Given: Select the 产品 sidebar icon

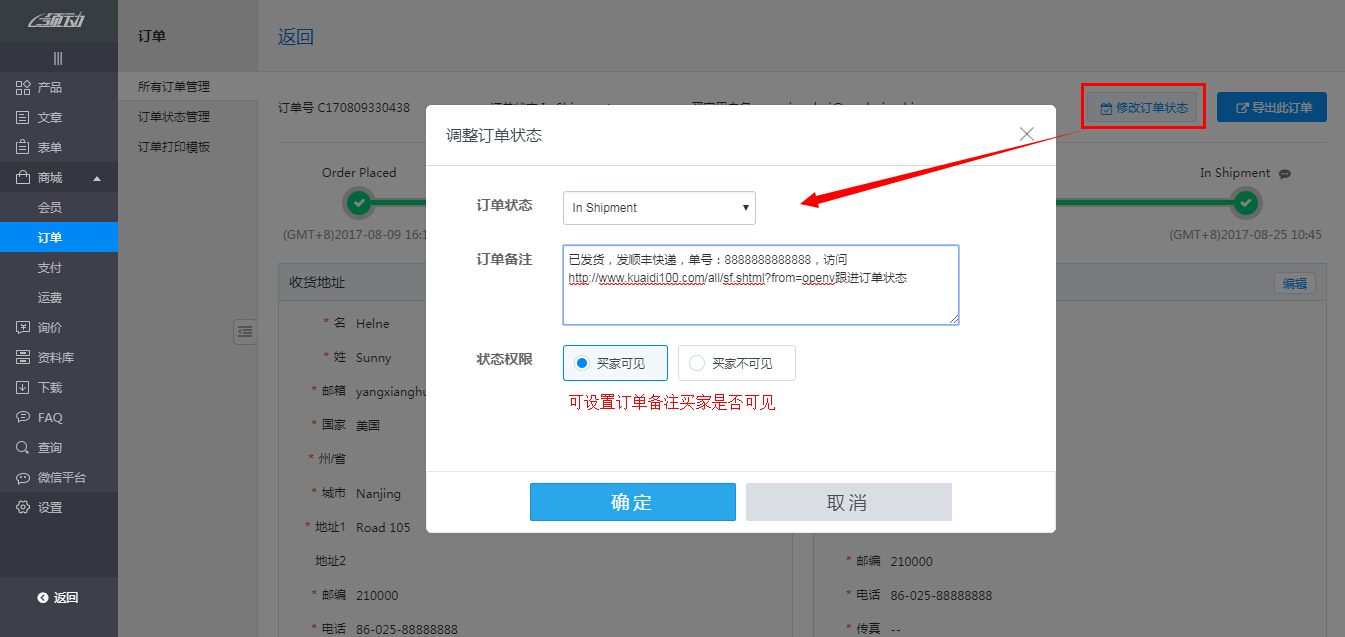Looking at the screenshot, I should click(45, 87).
